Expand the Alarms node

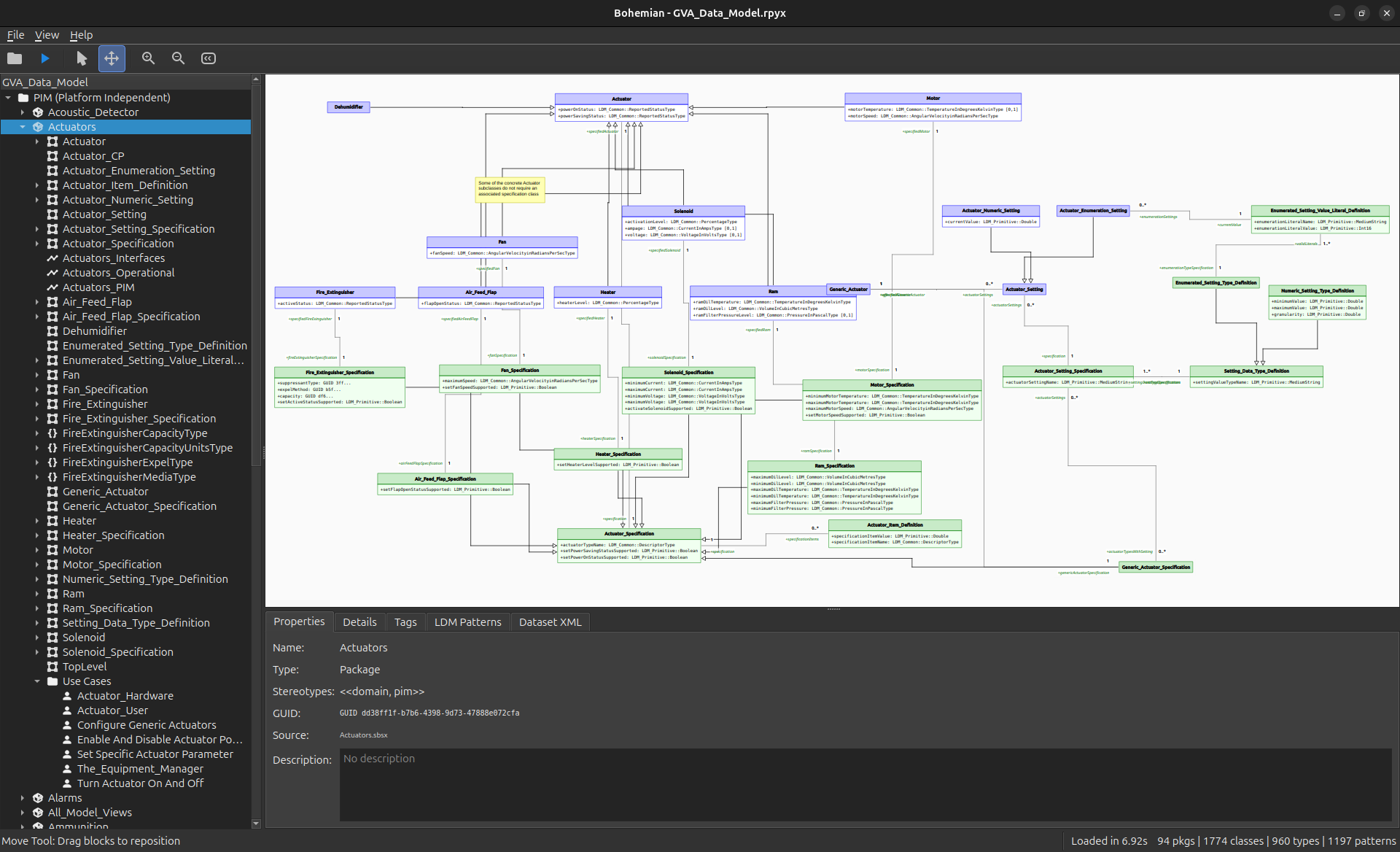tap(23, 798)
